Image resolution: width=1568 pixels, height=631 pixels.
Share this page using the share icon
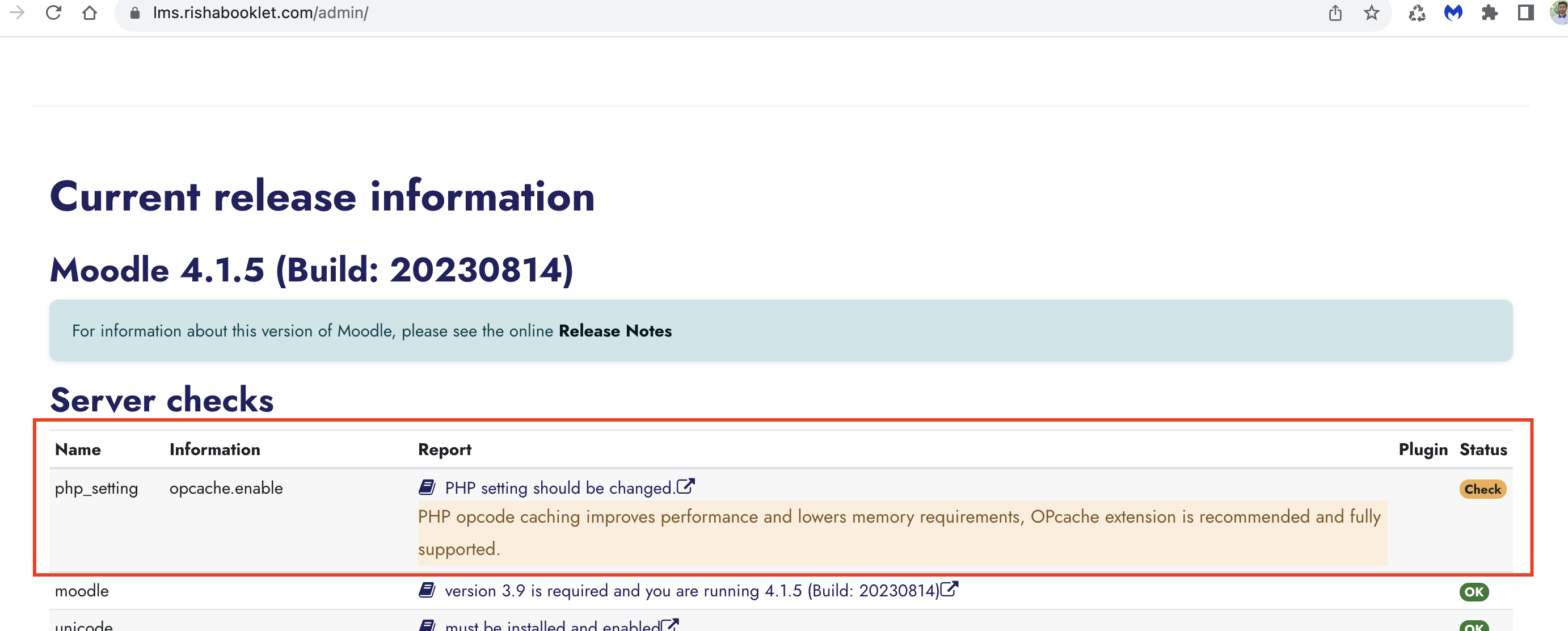click(x=1335, y=13)
